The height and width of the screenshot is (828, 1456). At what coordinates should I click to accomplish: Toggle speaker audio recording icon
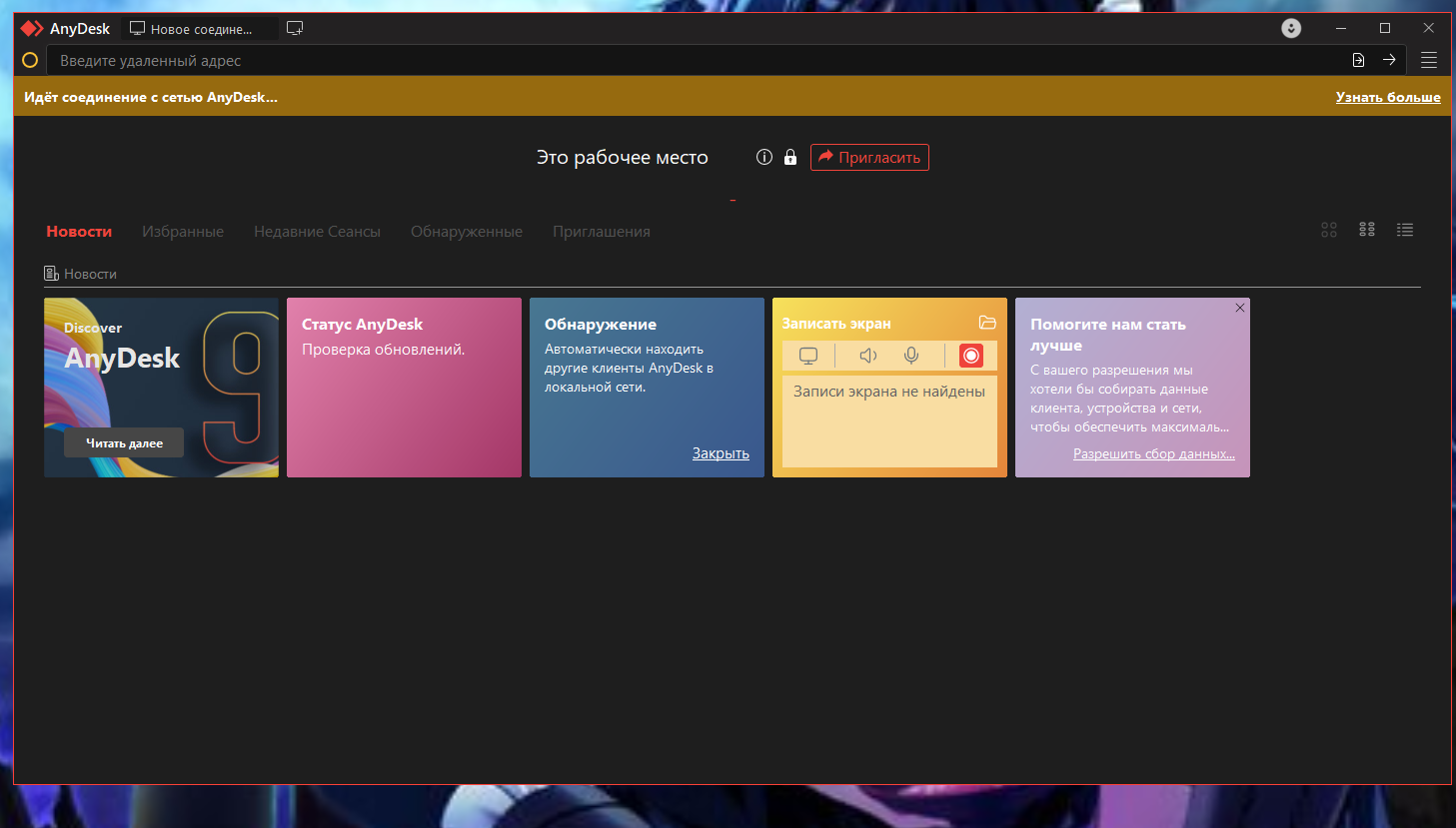point(868,356)
